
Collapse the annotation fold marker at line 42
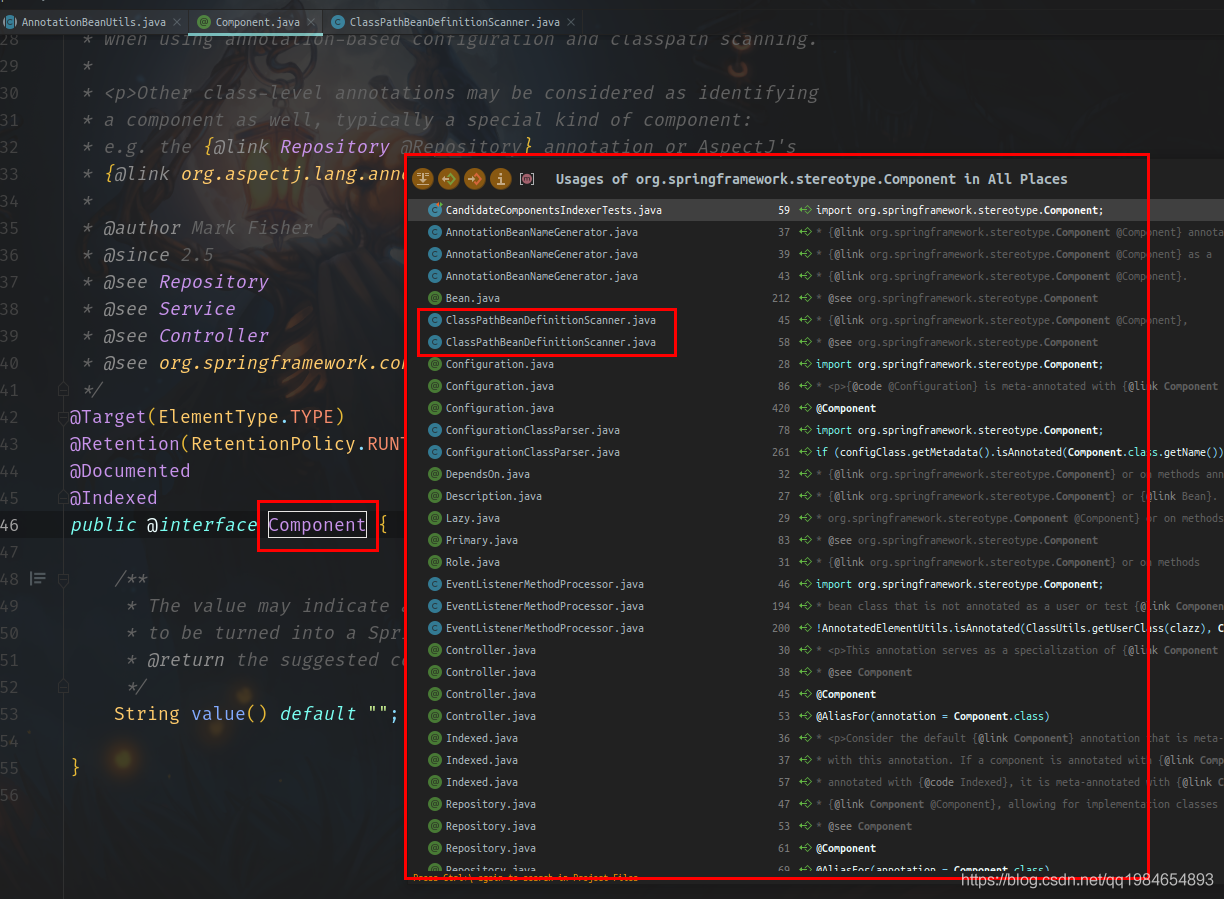[x=62, y=417]
